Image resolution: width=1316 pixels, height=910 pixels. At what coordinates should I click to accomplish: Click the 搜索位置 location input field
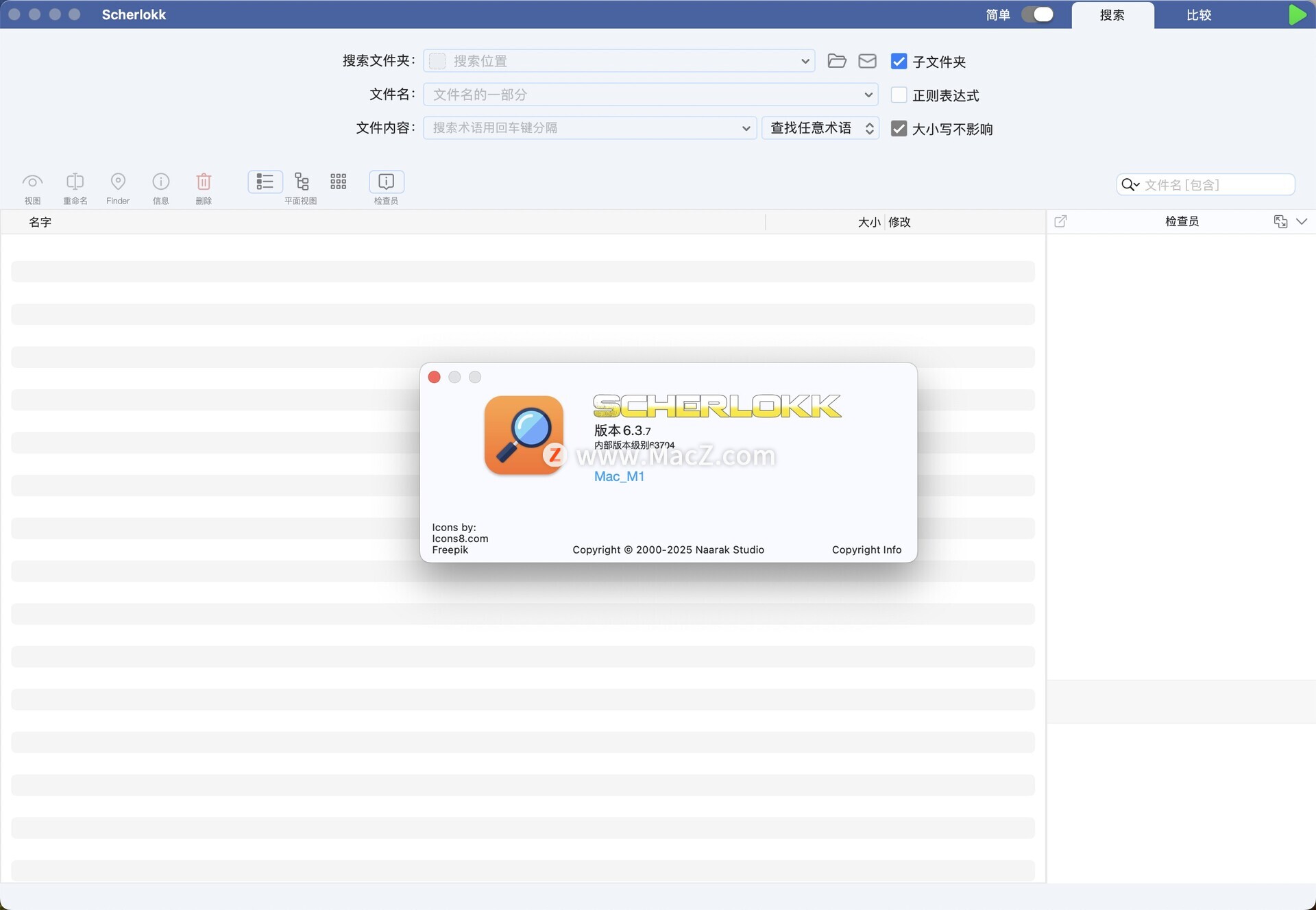[x=620, y=61]
